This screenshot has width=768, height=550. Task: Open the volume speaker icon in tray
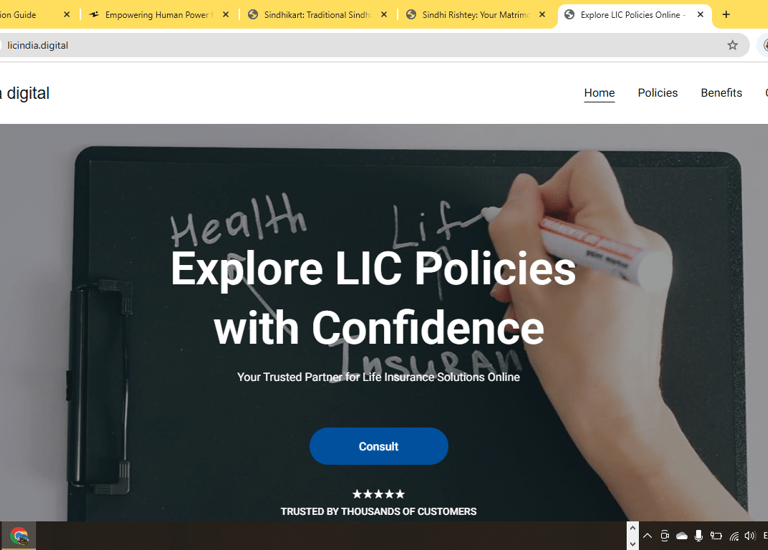pyautogui.click(x=749, y=536)
